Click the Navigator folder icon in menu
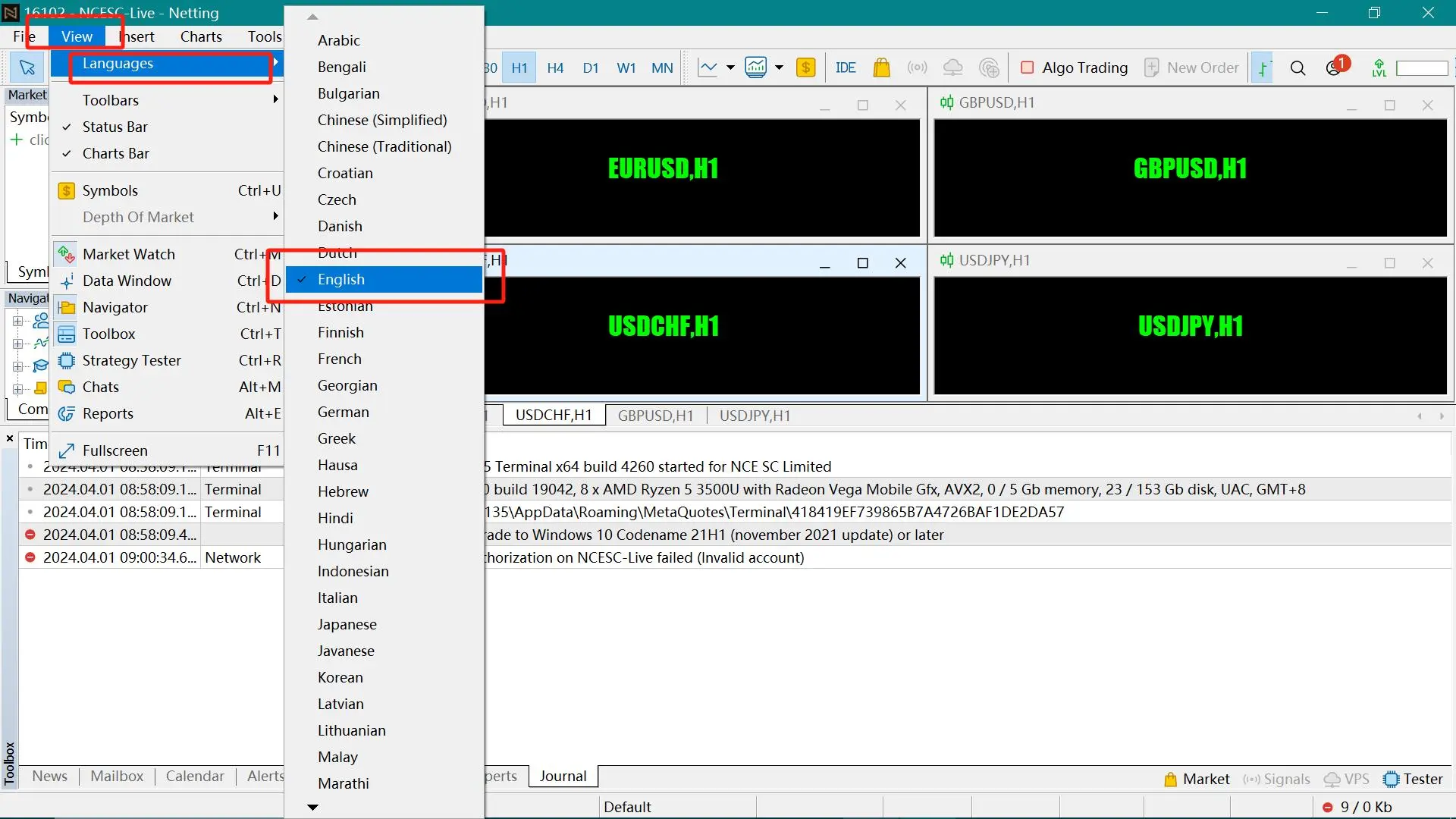The width and height of the screenshot is (1456, 819). pyautogui.click(x=67, y=307)
